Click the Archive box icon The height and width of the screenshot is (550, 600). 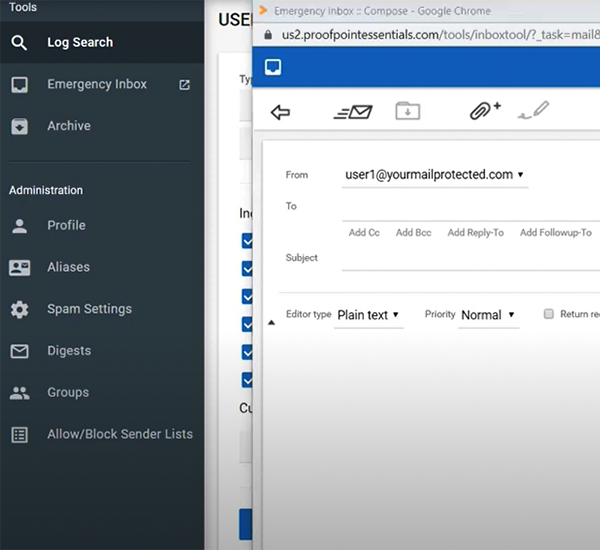click(19, 126)
